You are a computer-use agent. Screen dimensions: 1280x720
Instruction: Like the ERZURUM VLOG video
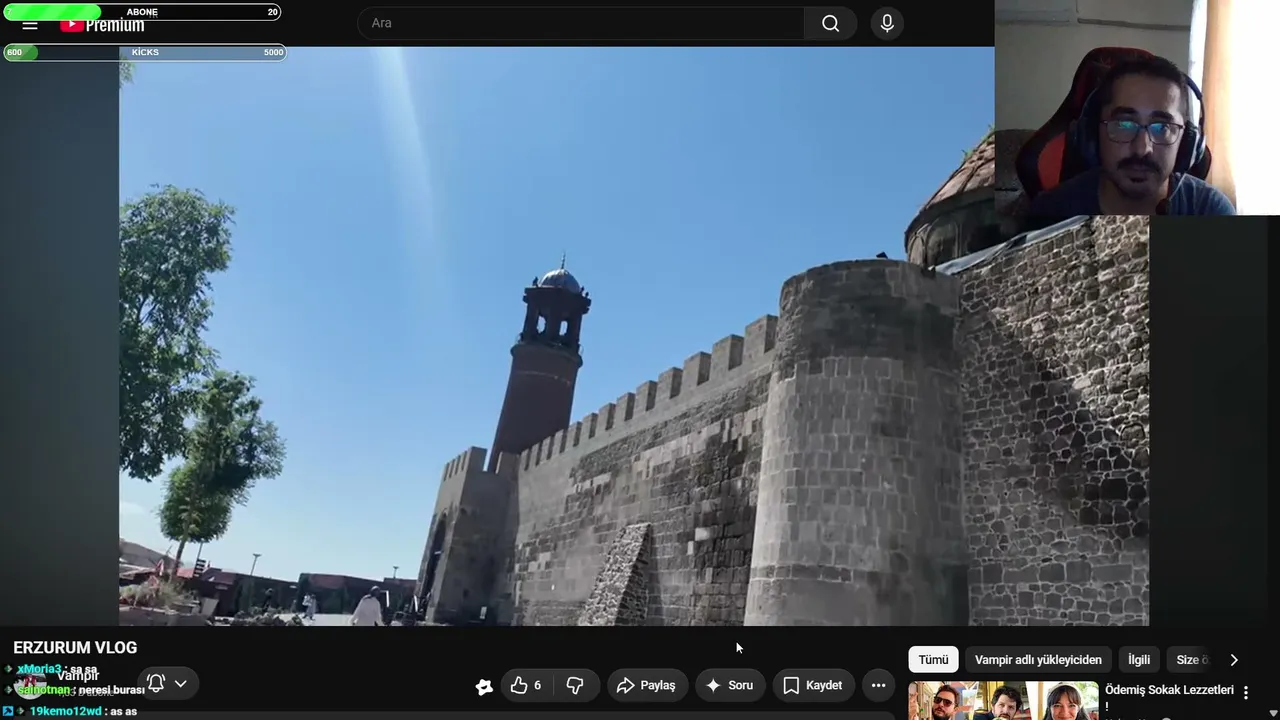(526, 685)
